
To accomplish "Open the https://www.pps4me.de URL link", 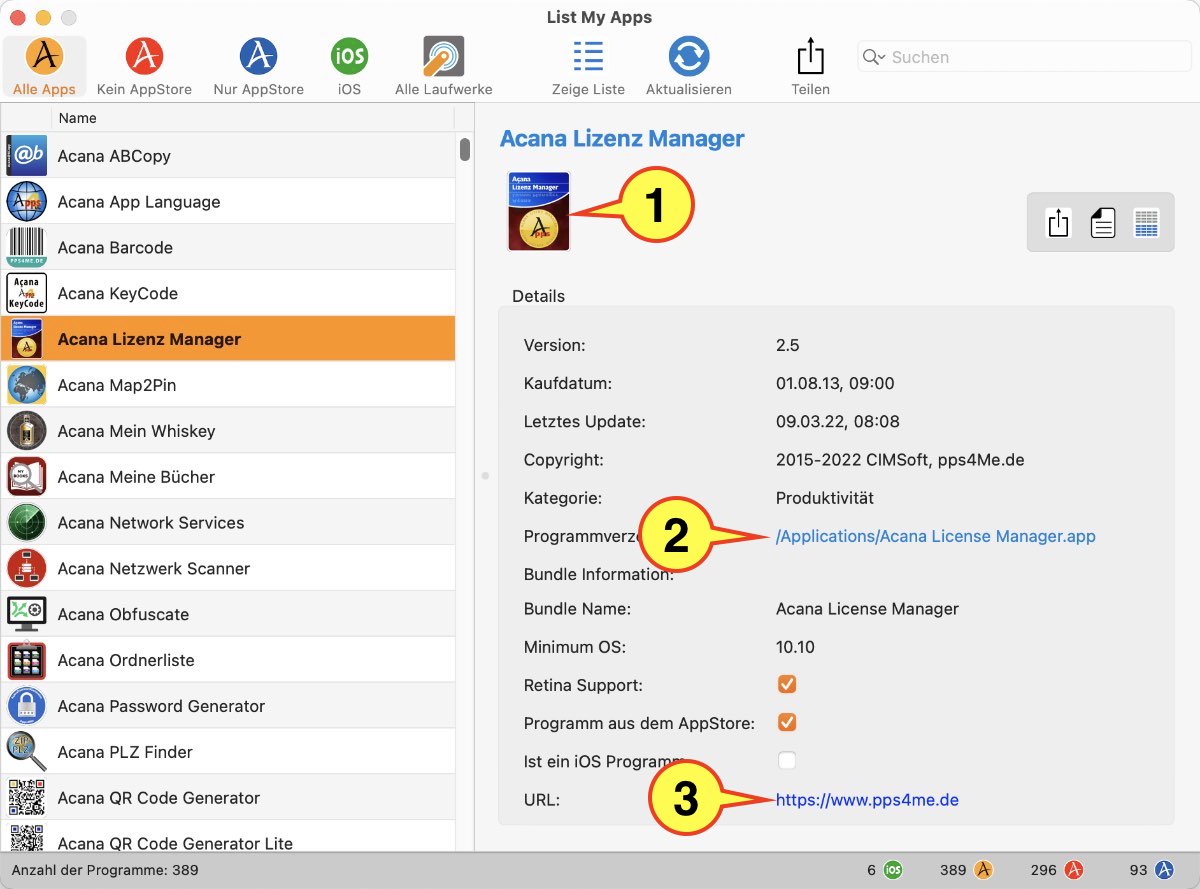I will tap(867, 800).
